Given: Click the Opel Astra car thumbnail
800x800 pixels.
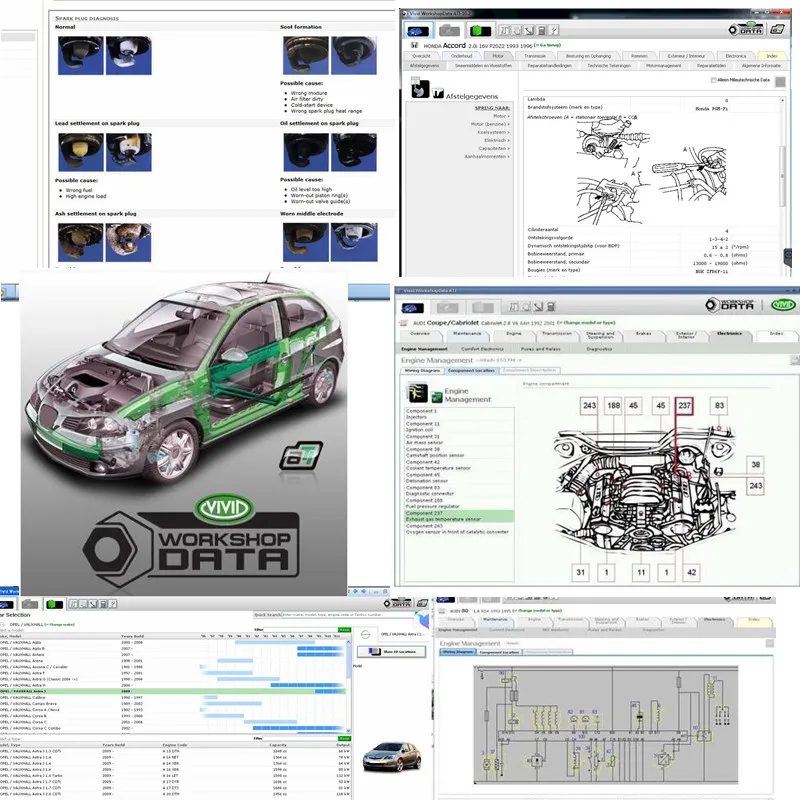Looking at the screenshot, I should point(391,757).
